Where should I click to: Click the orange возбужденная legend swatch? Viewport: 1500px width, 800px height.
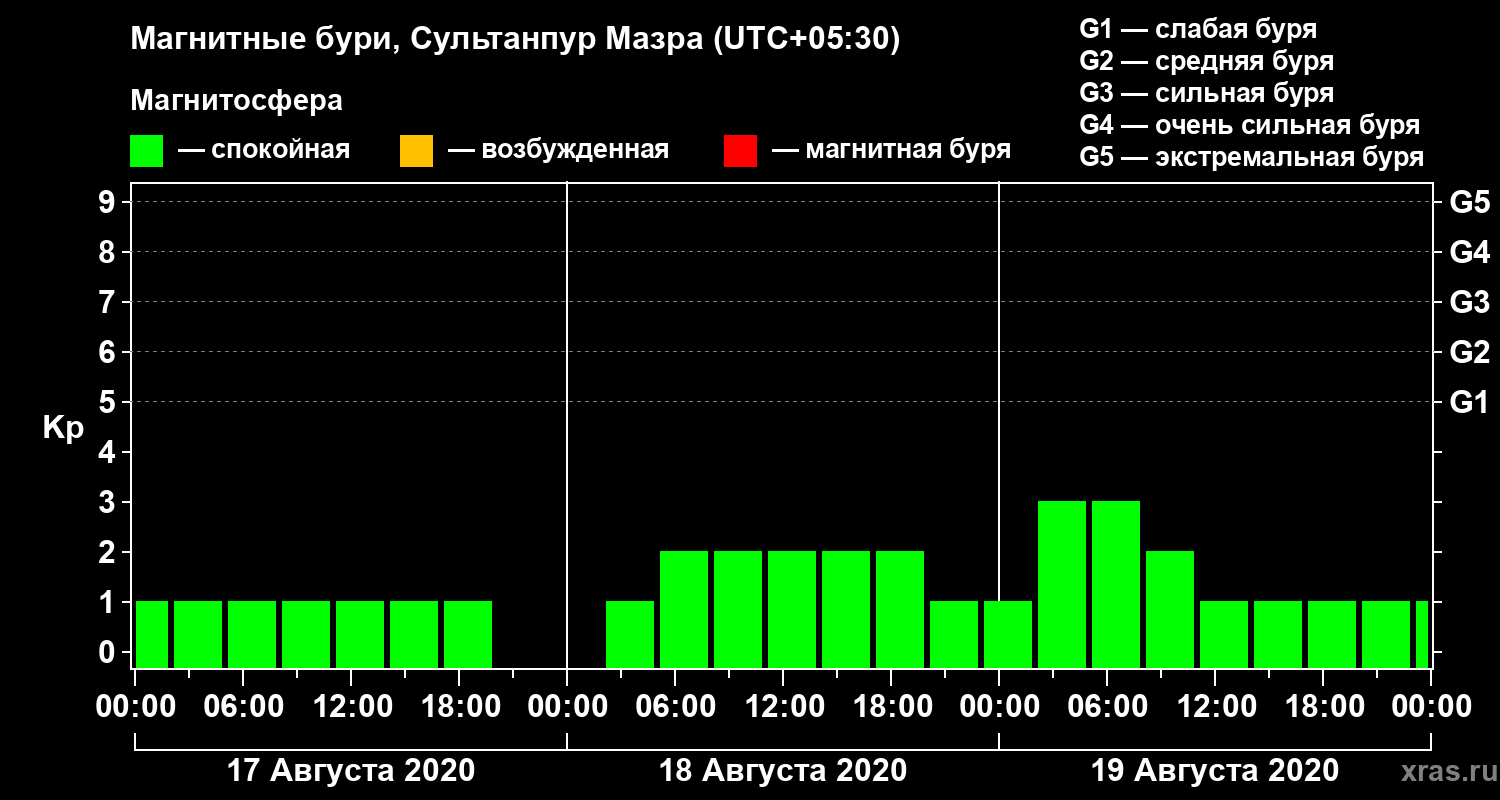[x=416, y=151]
